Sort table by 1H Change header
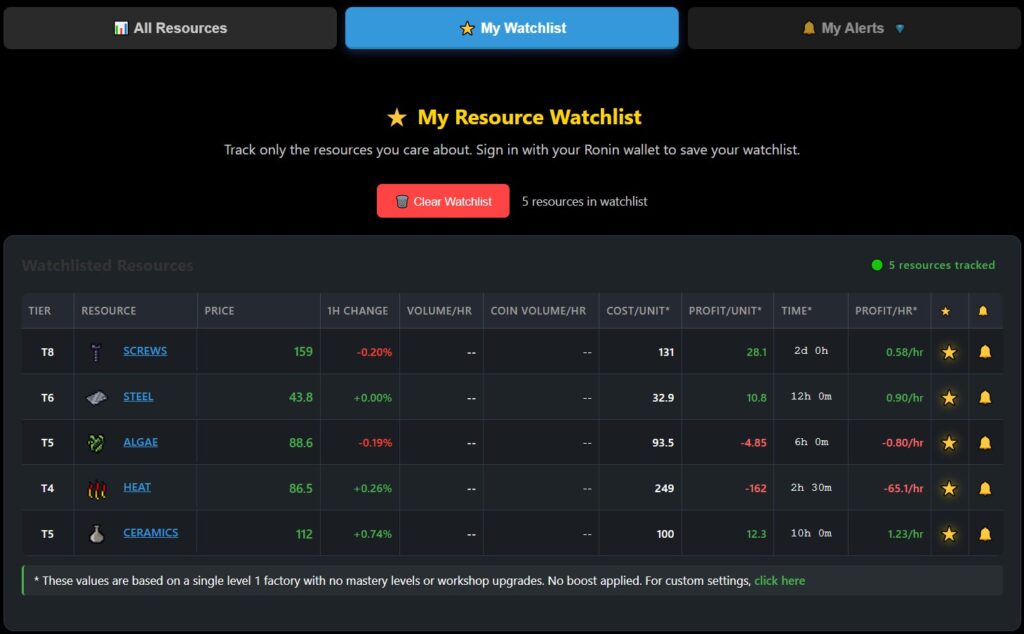Screen dimensions: 1024x634 point(357,311)
